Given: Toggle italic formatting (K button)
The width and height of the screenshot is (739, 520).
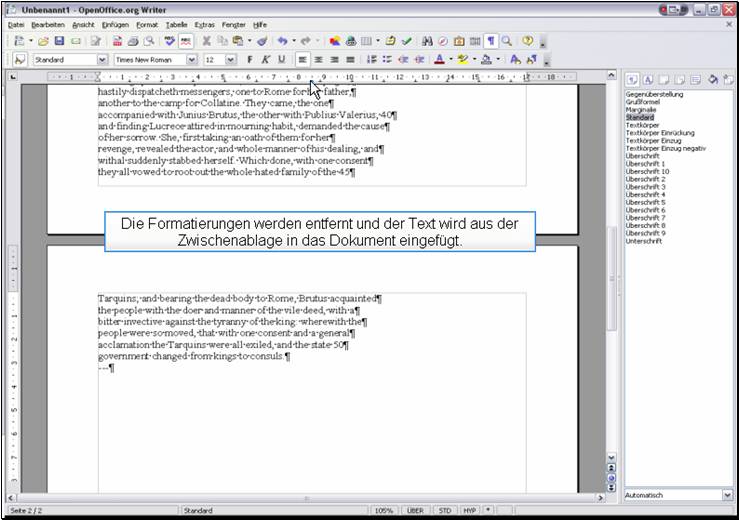Looking at the screenshot, I should (265, 59).
